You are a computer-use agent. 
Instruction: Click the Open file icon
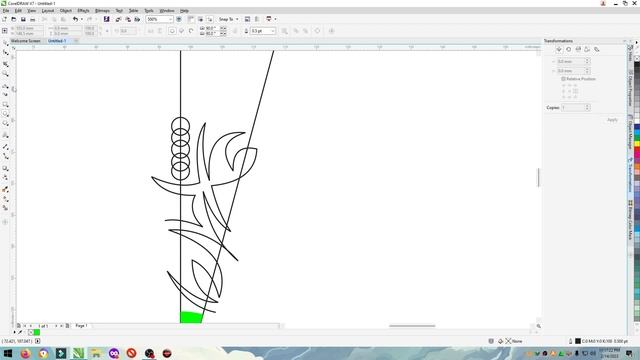(14, 19)
